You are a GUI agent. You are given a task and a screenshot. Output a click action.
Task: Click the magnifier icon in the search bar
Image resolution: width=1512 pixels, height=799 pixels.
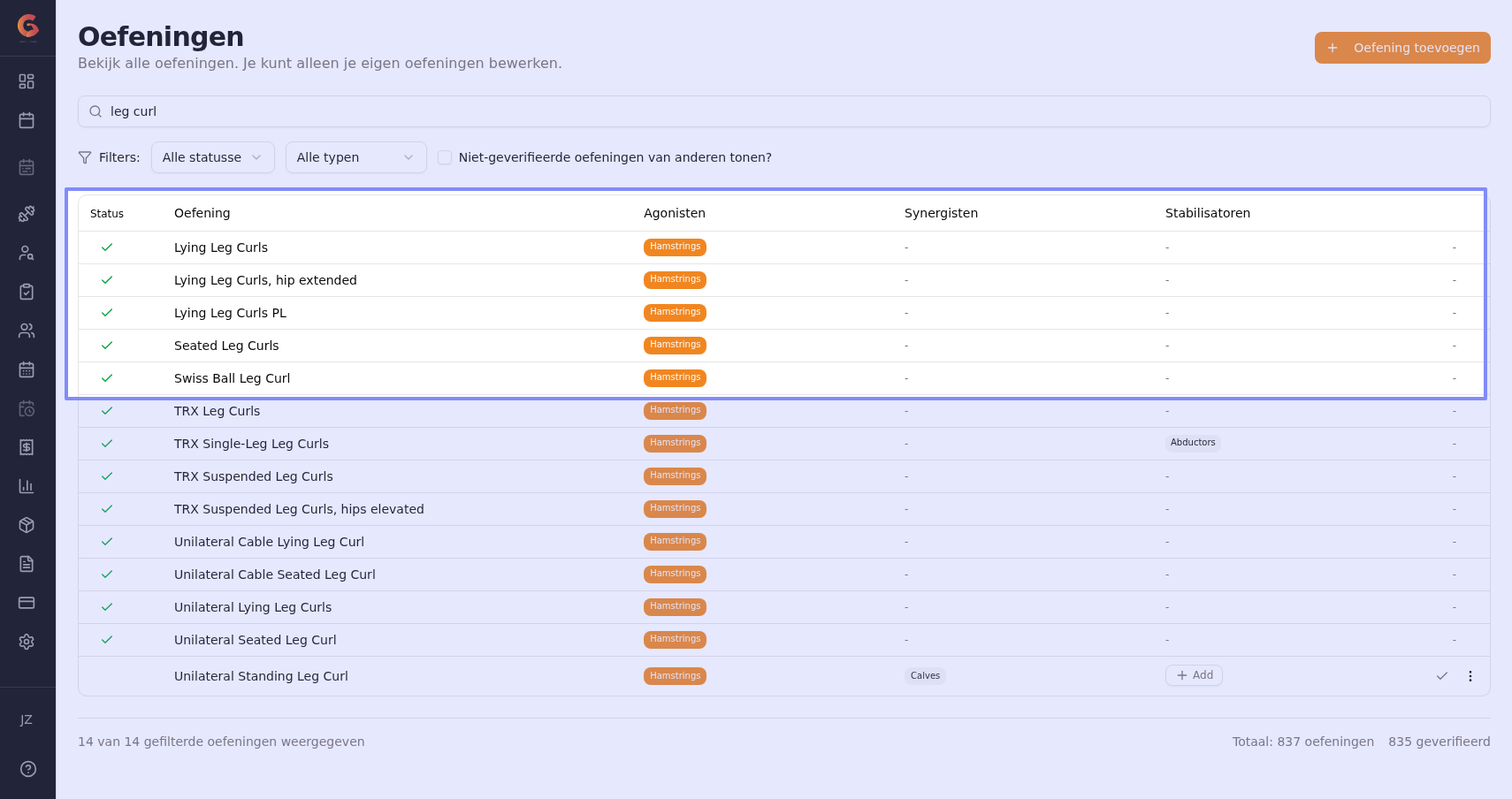click(95, 111)
